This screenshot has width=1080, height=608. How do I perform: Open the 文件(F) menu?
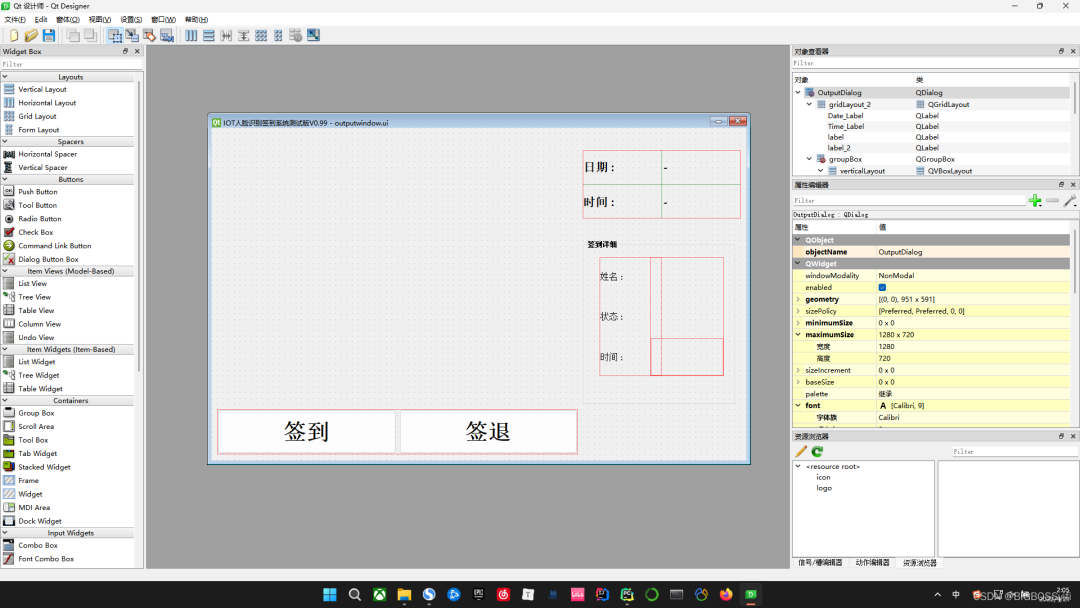click(x=14, y=19)
